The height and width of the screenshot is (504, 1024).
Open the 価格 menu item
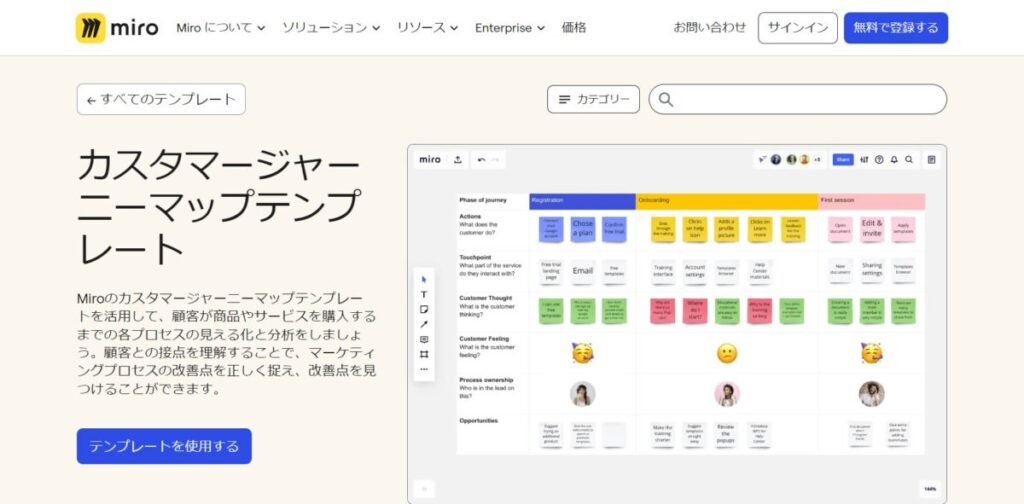(574, 28)
